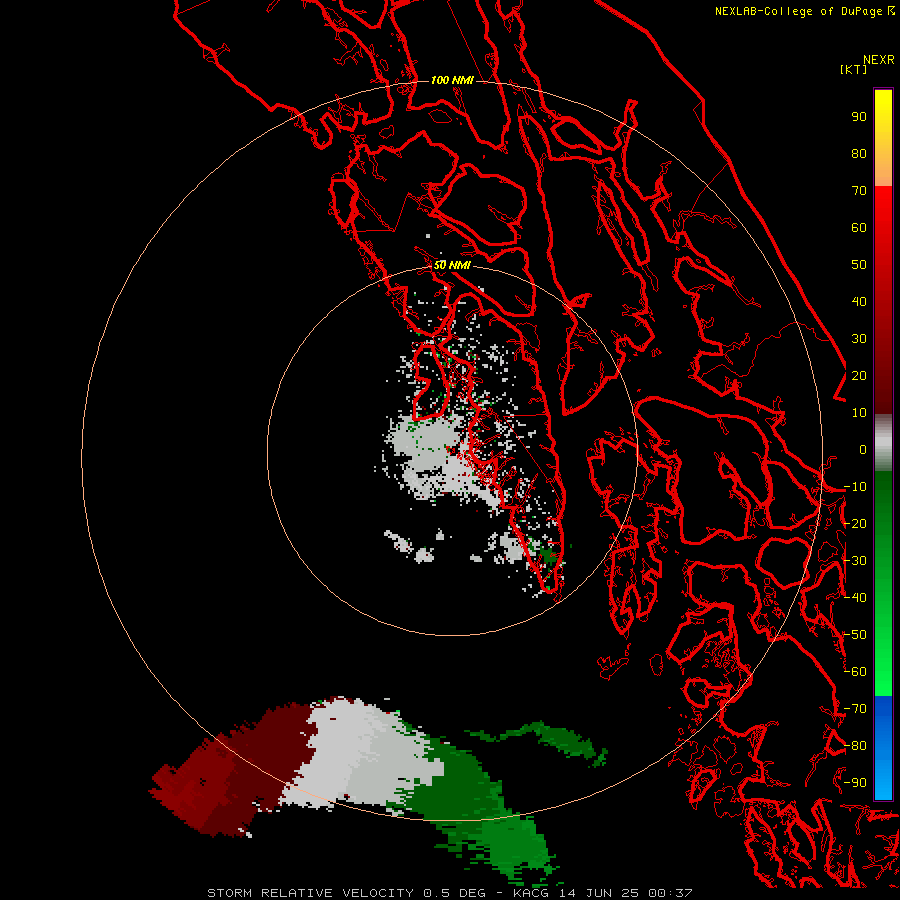Click the -70 value on velocity scale
Viewport: 900px width, 900px height.
[x=855, y=709]
